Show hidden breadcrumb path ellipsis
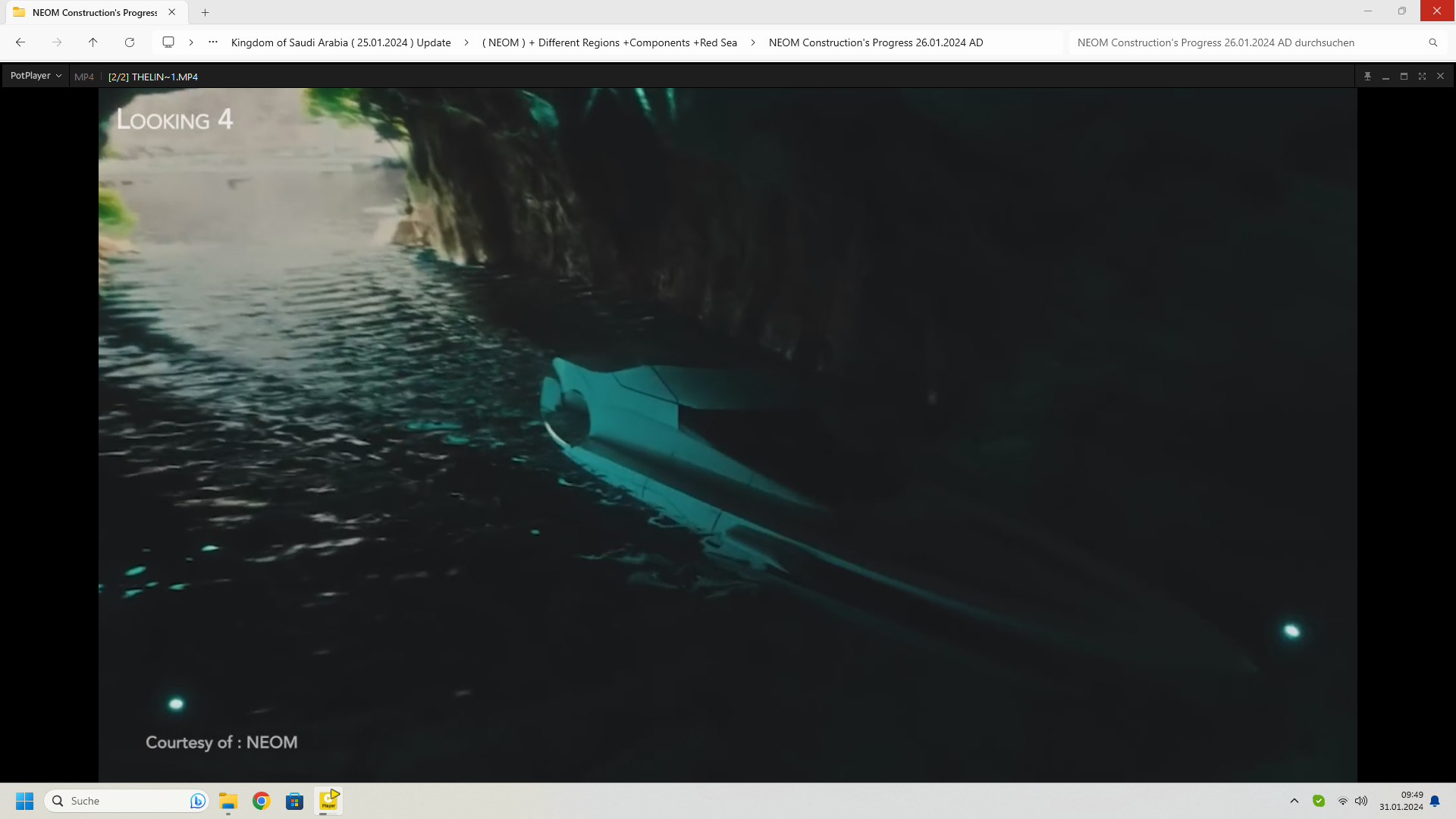The height and width of the screenshot is (819, 1456). 213,42
